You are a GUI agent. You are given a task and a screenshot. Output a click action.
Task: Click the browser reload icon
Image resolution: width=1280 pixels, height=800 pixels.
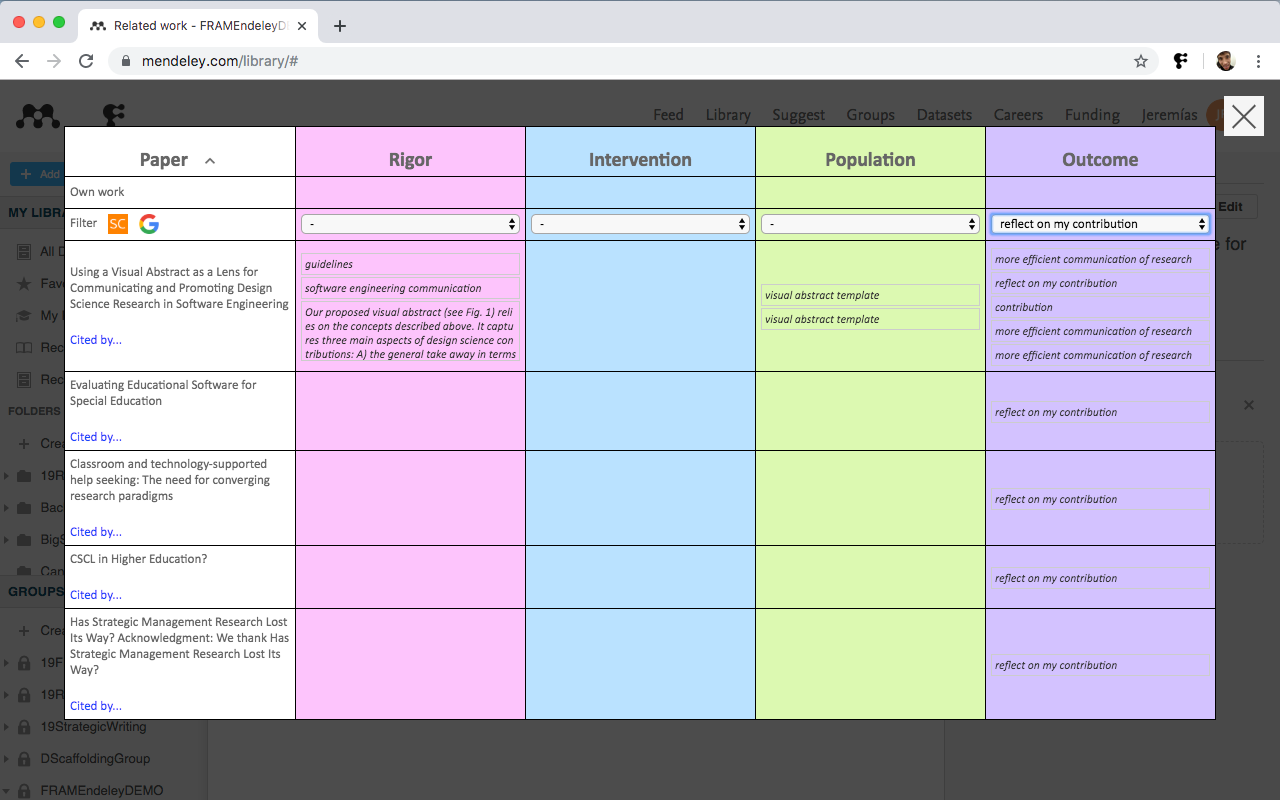point(86,61)
